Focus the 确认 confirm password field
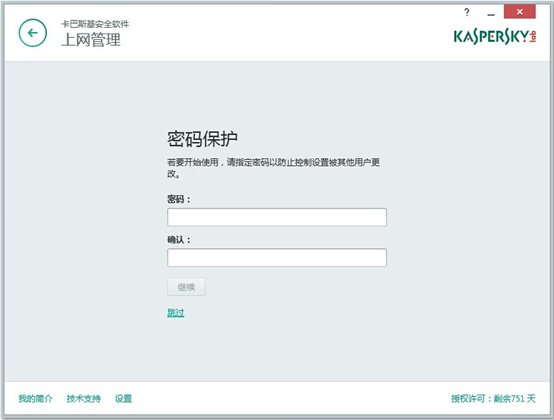Screen dimensions: 554x420 click(277, 258)
